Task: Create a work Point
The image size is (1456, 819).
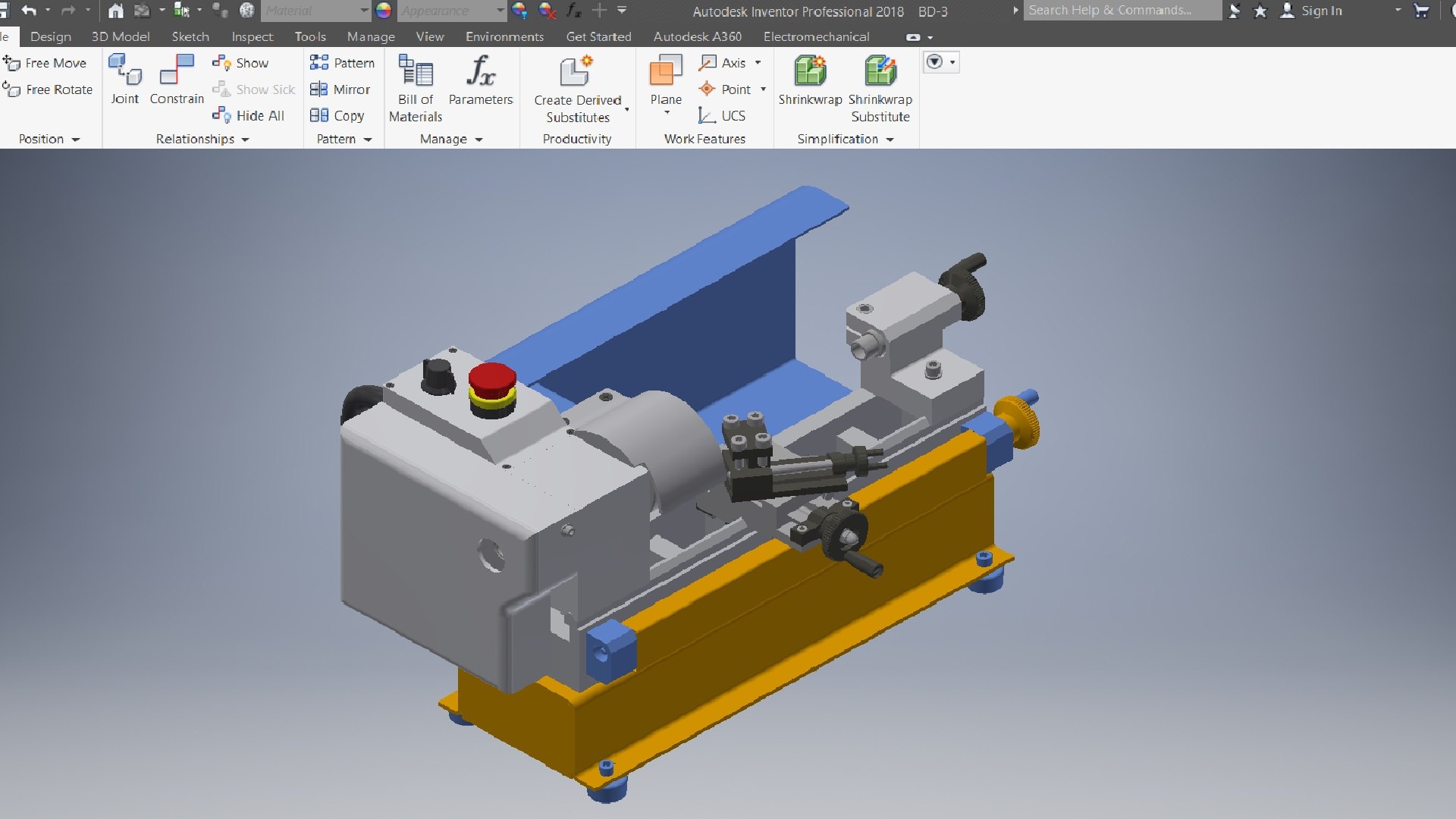Action: (724, 89)
